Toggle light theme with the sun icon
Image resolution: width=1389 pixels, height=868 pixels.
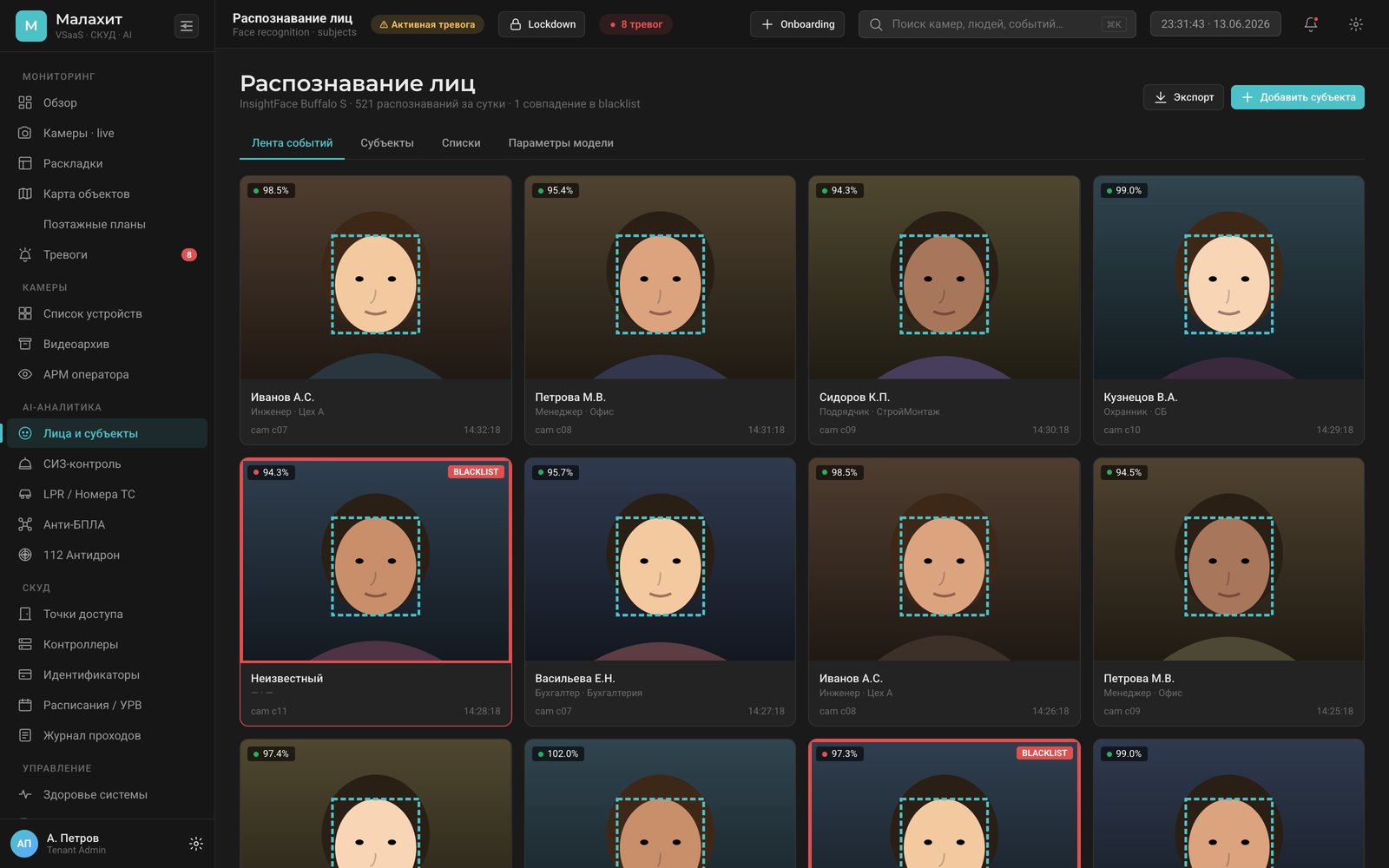1356,24
